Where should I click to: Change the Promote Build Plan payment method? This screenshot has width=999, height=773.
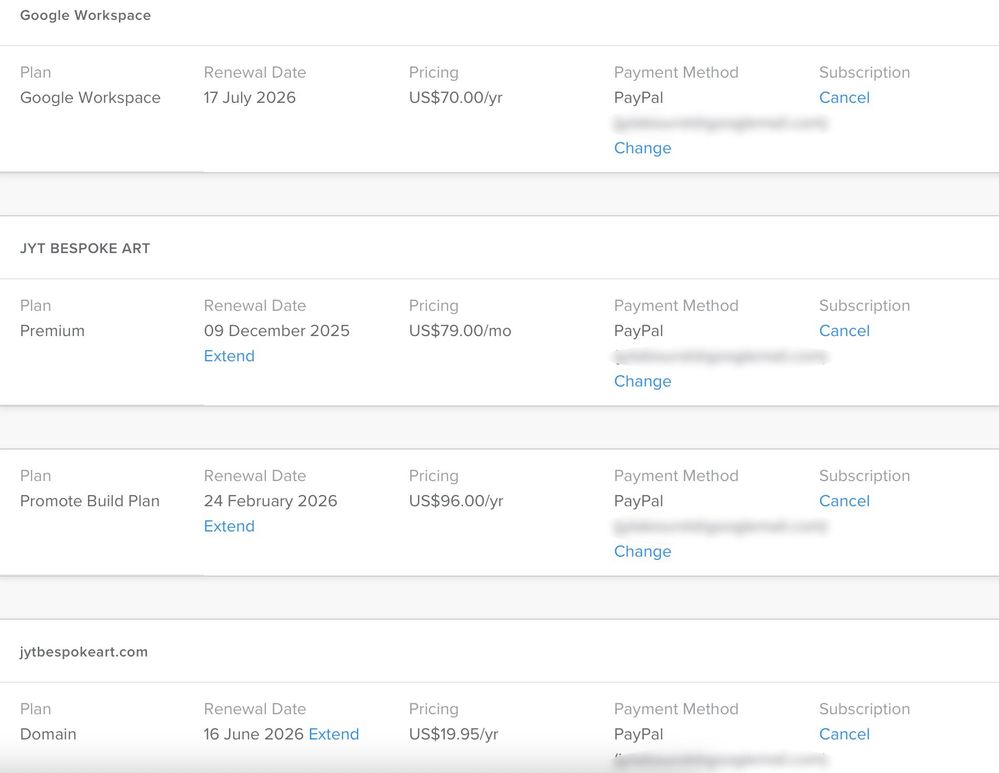point(641,551)
